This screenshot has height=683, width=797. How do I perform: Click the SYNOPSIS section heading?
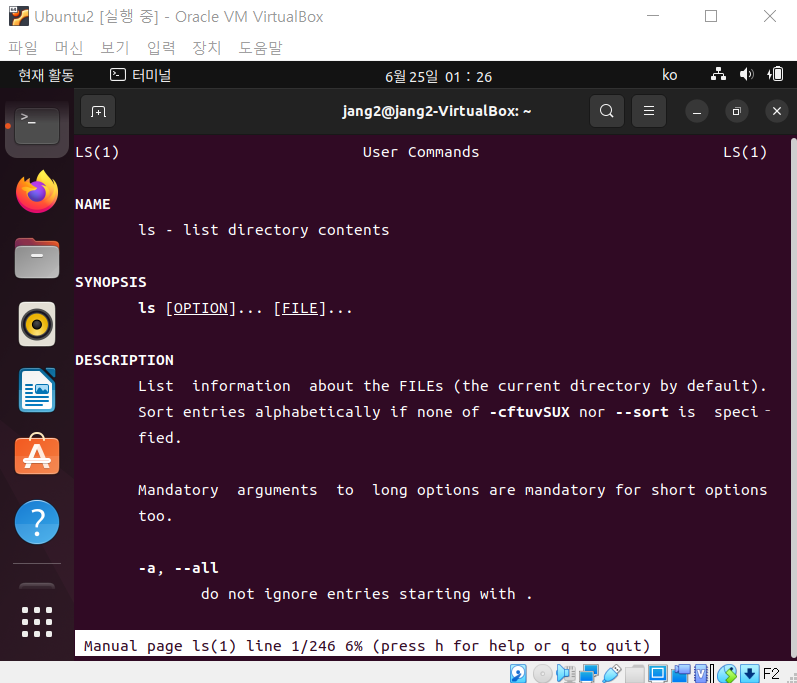111,282
